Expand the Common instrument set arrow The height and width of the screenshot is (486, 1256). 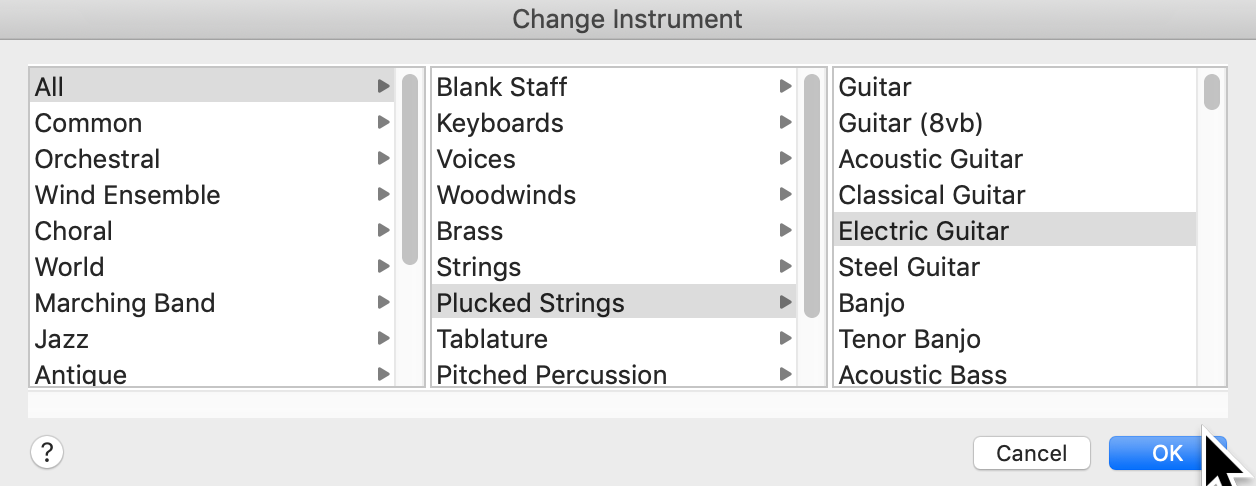pyautogui.click(x=383, y=123)
